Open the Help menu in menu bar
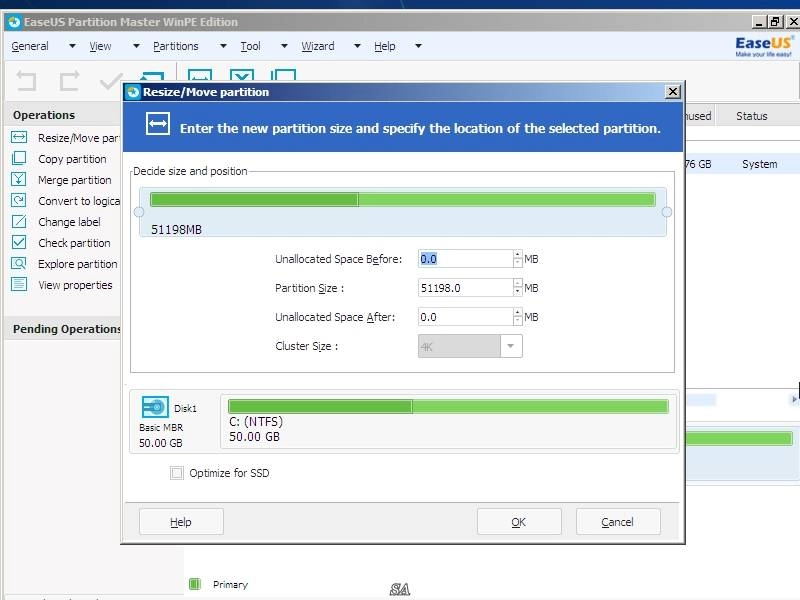Screen dimensions: 800x600 point(385,46)
